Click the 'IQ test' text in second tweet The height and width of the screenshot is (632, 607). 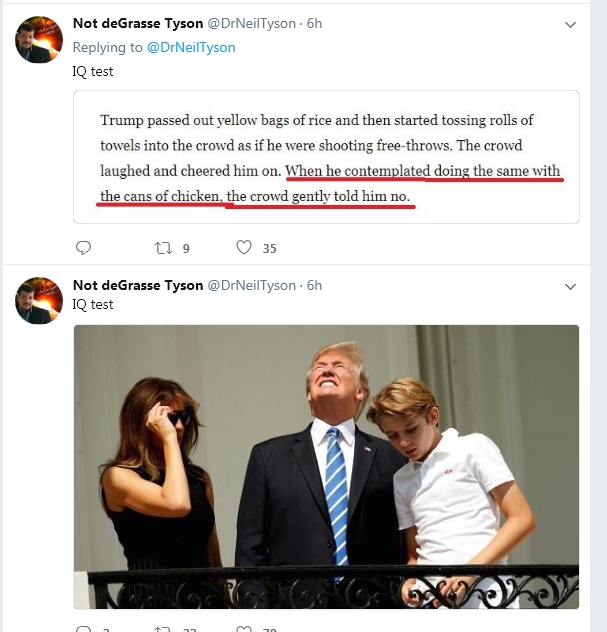coord(93,304)
